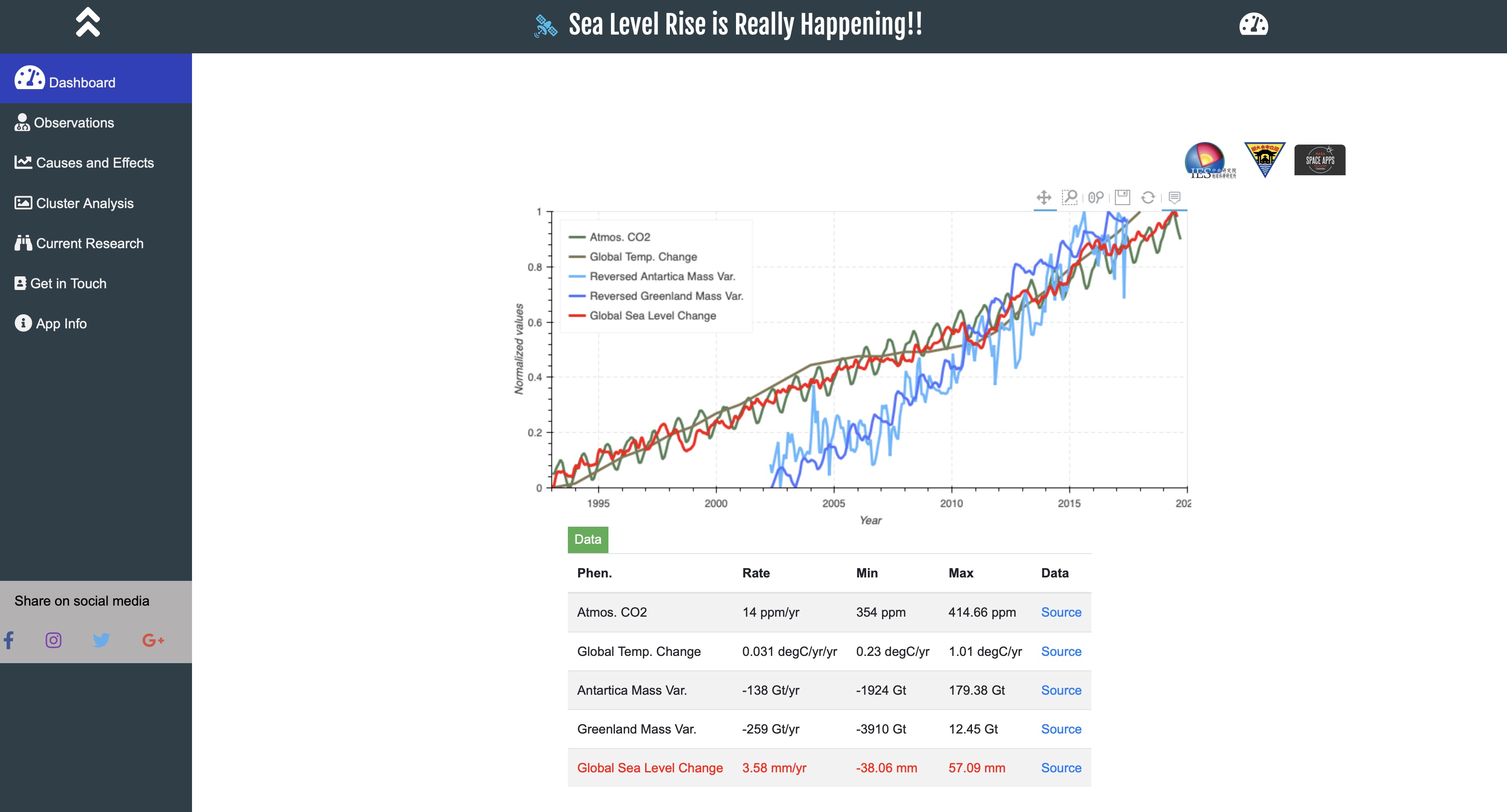Switch to the green Data tab
1507x812 pixels.
pos(588,539)
